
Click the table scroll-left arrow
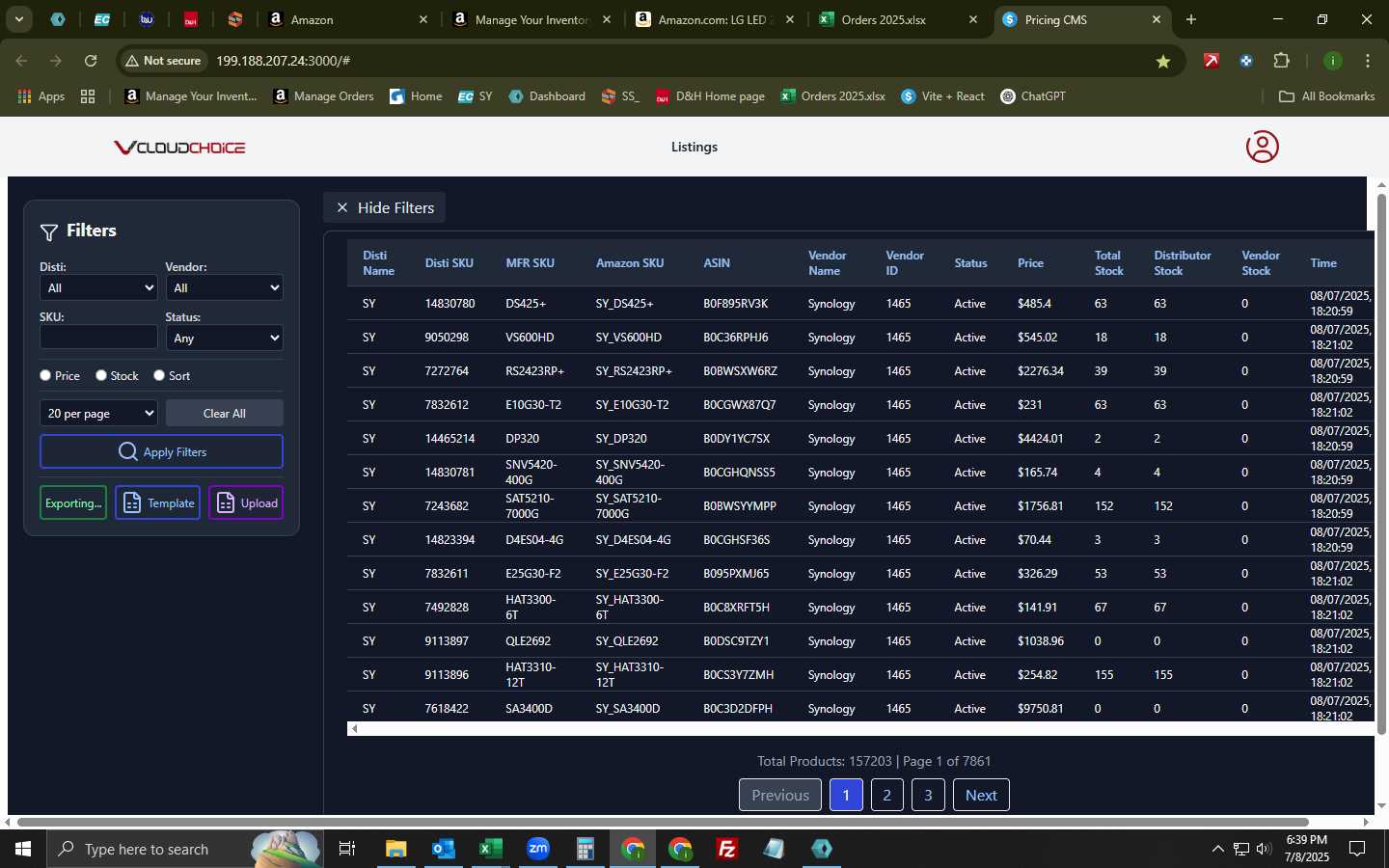click(x=354, y=728)
